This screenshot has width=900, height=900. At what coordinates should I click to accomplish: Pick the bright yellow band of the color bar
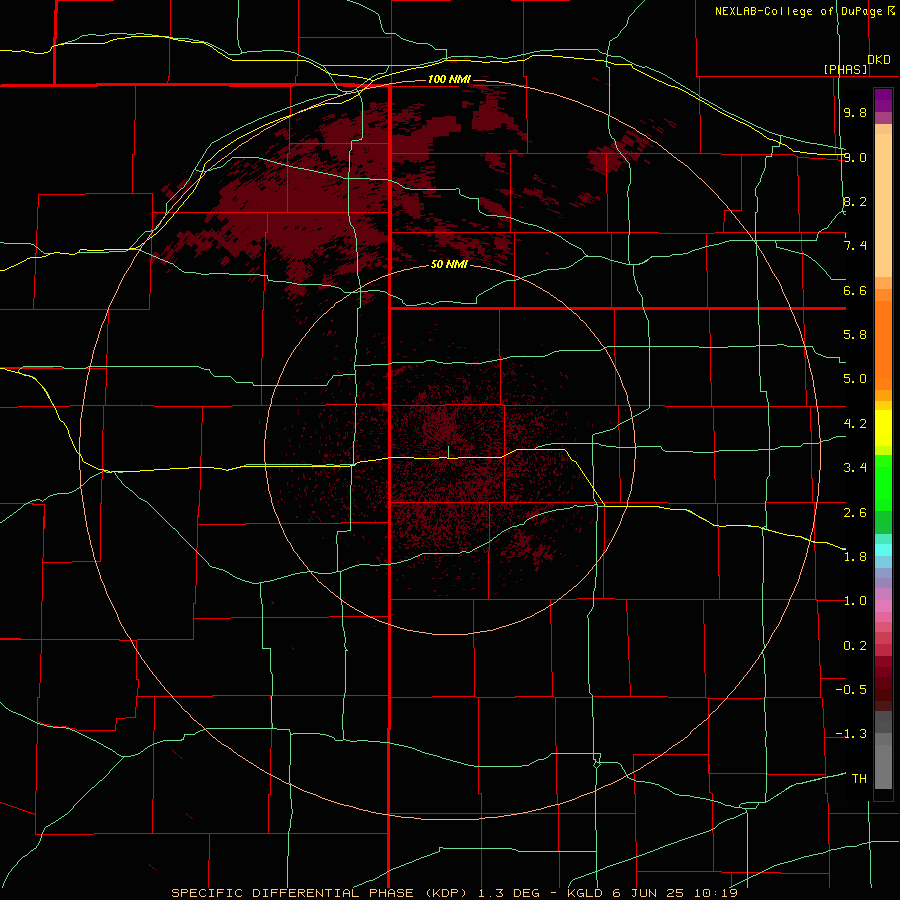(x=883, y=428)
